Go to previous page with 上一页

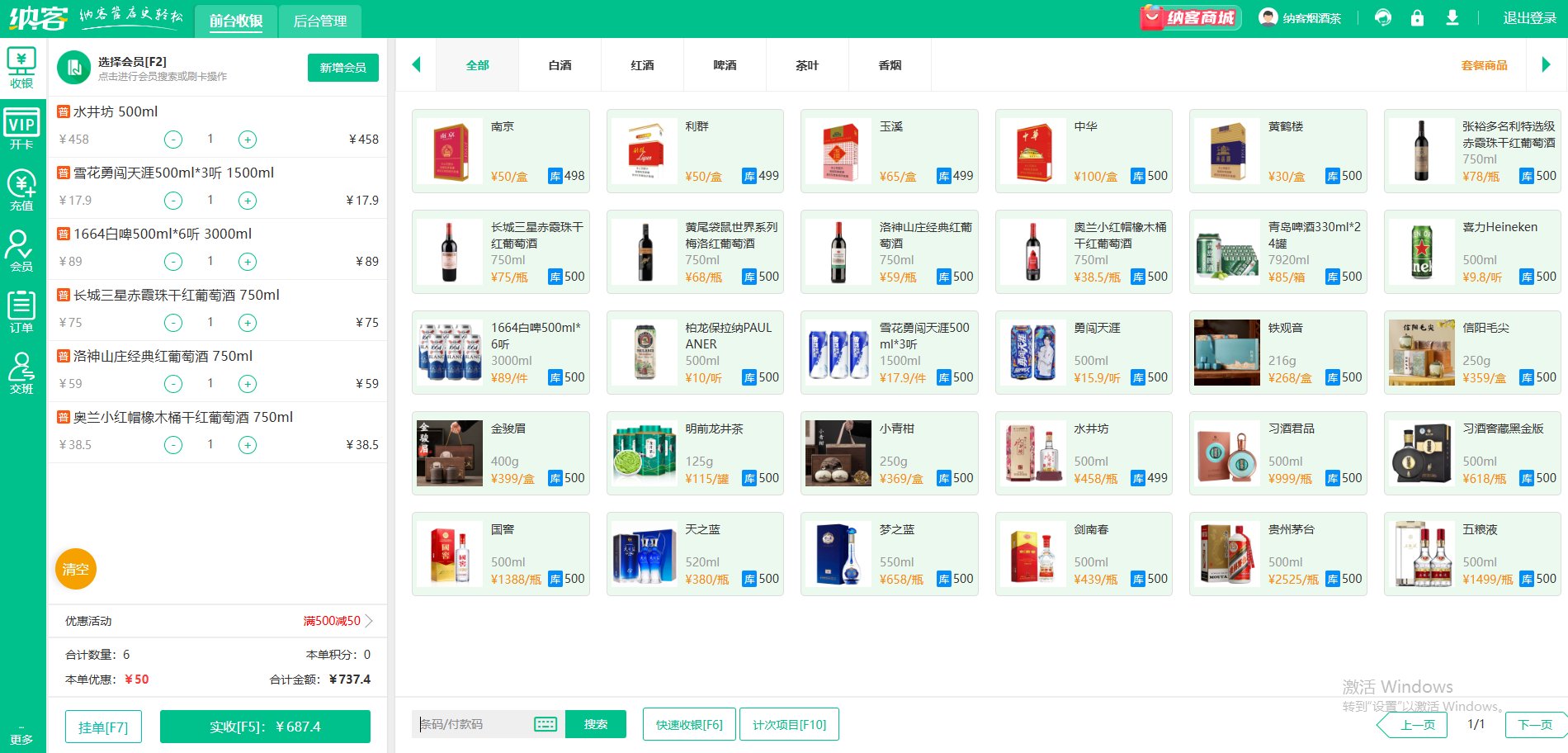[x=1412, y=725]
